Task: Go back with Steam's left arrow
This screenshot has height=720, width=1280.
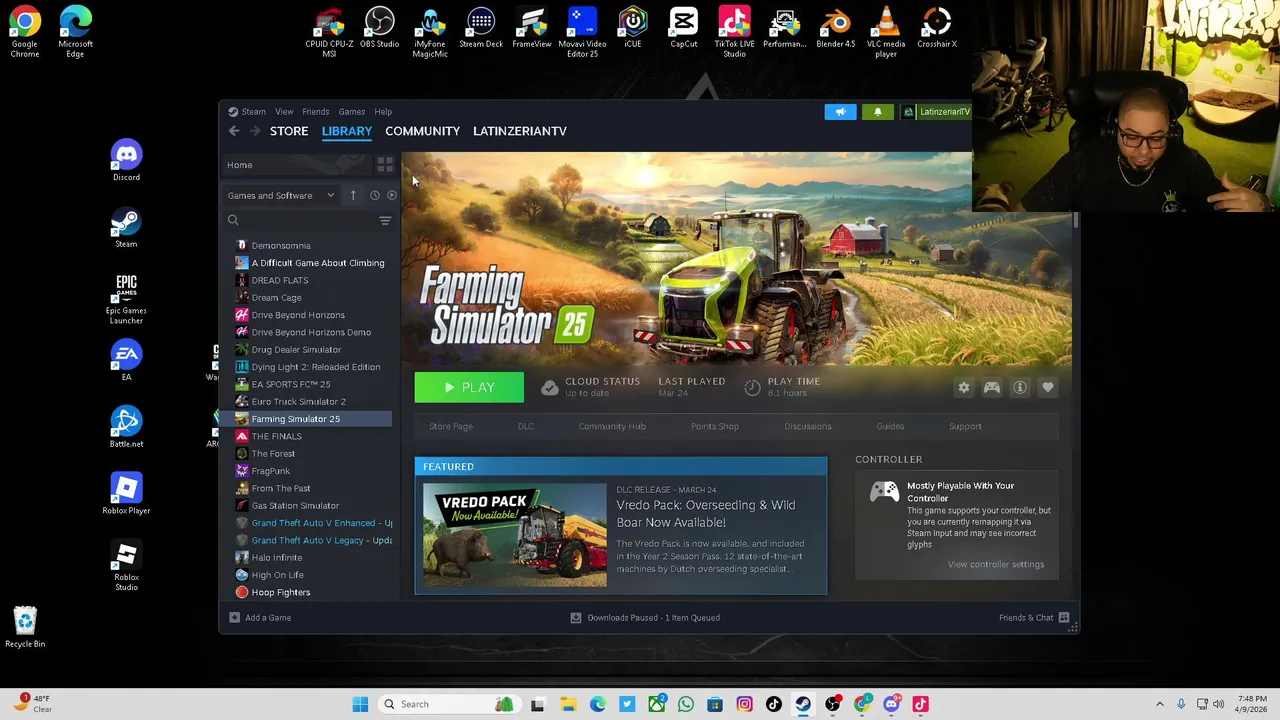Action: pos(234,131)
